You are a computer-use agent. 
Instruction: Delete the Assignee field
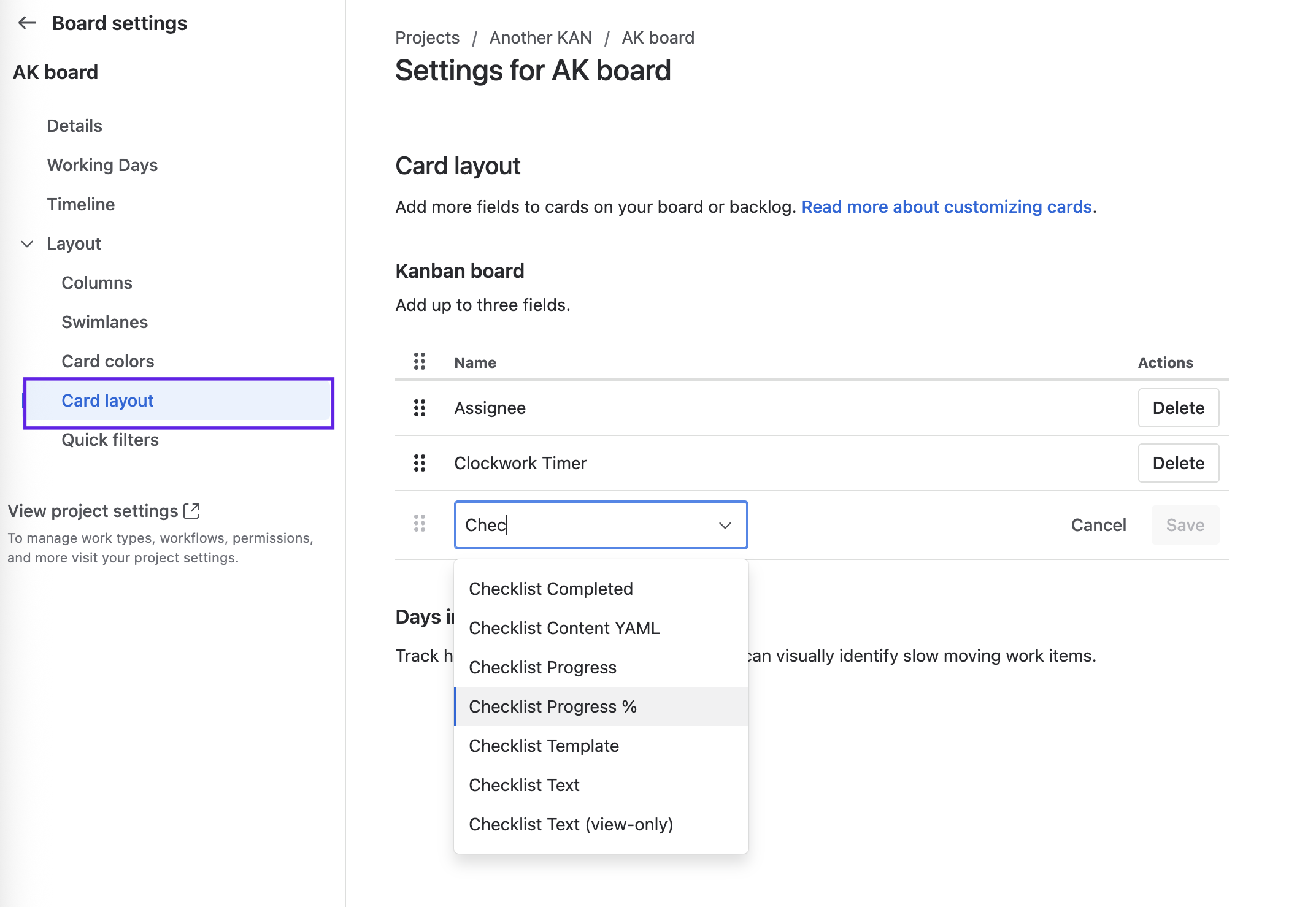(1178, 408)
